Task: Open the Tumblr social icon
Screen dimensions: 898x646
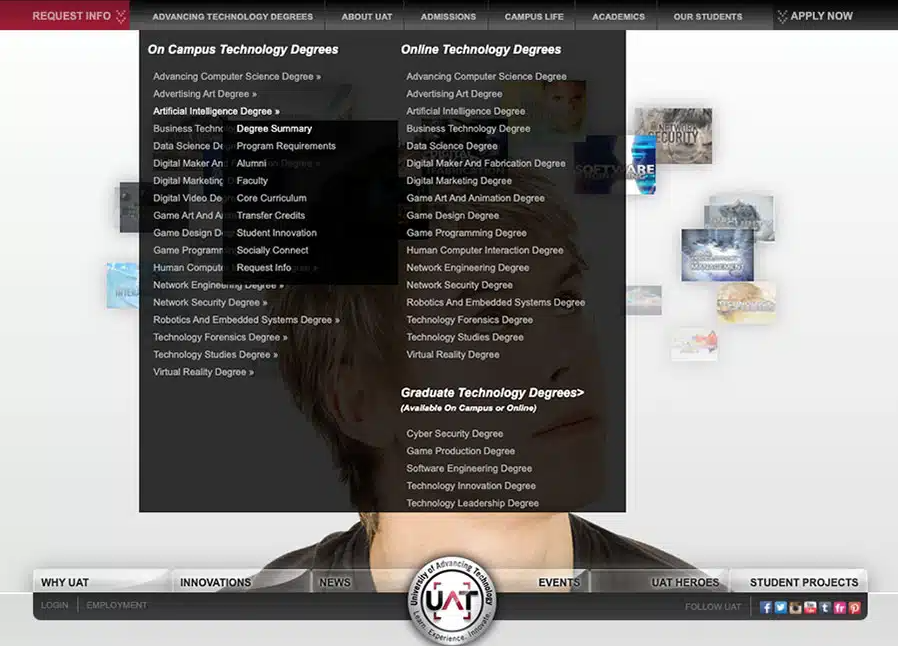Action: coord(825,607)
